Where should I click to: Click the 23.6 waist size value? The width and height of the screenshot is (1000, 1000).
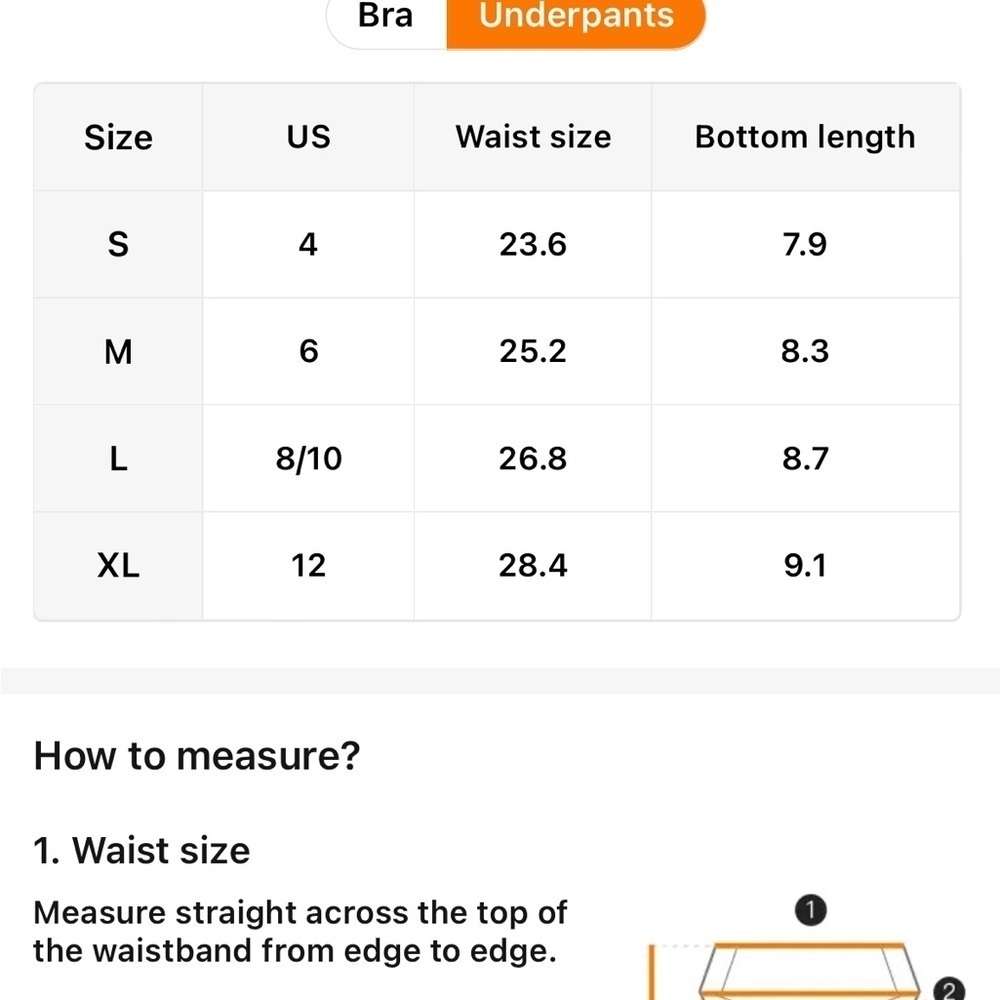point(533,244)
